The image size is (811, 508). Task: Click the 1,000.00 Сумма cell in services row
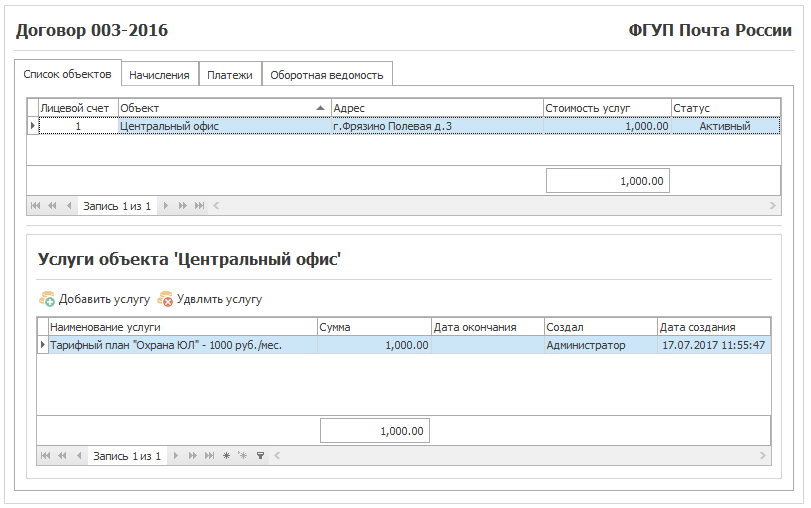click(x=374, y=345)
